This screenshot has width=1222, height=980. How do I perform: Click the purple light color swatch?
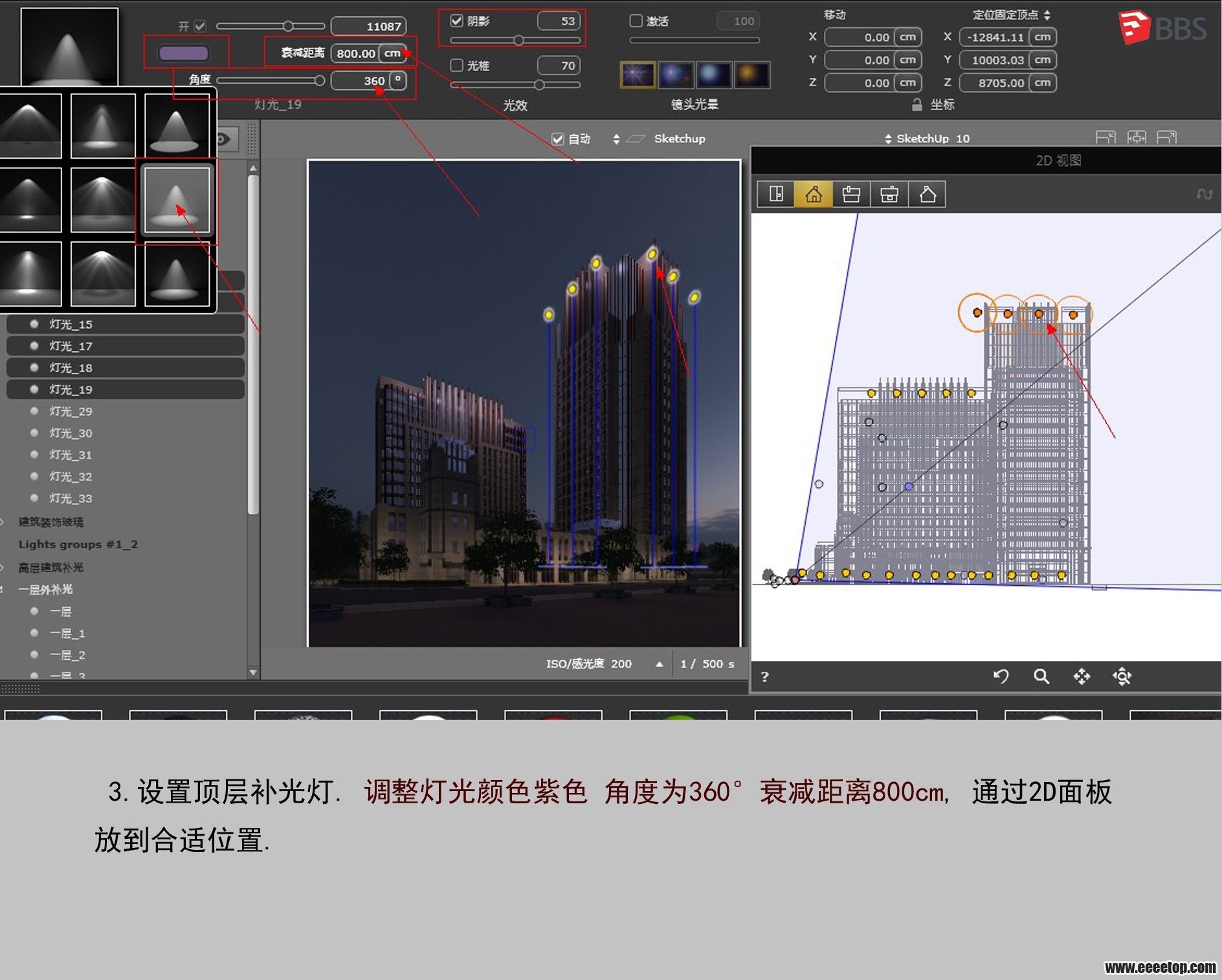coord(184,53)
